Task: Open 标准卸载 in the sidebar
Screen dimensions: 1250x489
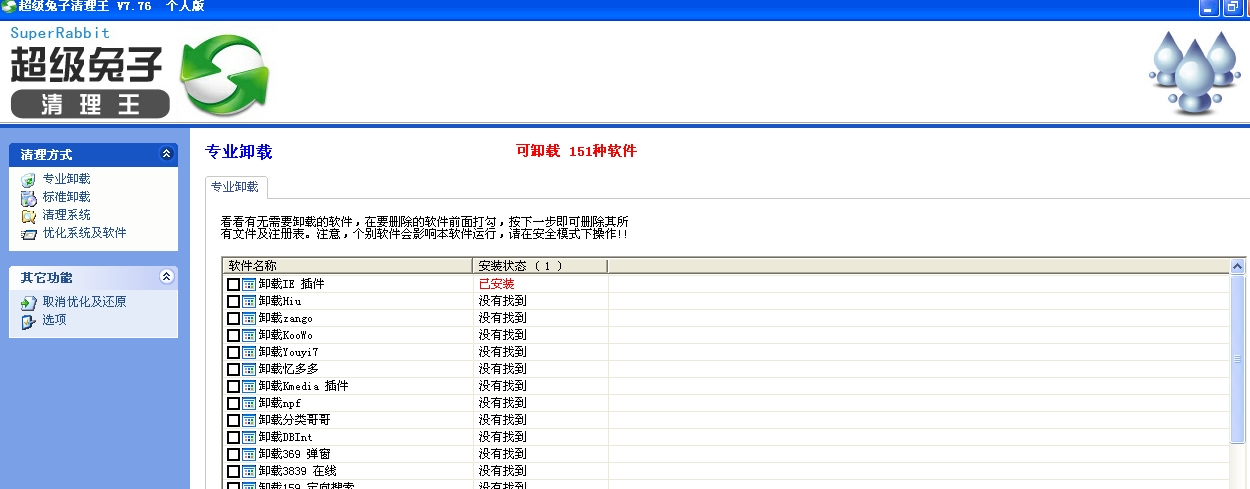Action: [66, 197]
